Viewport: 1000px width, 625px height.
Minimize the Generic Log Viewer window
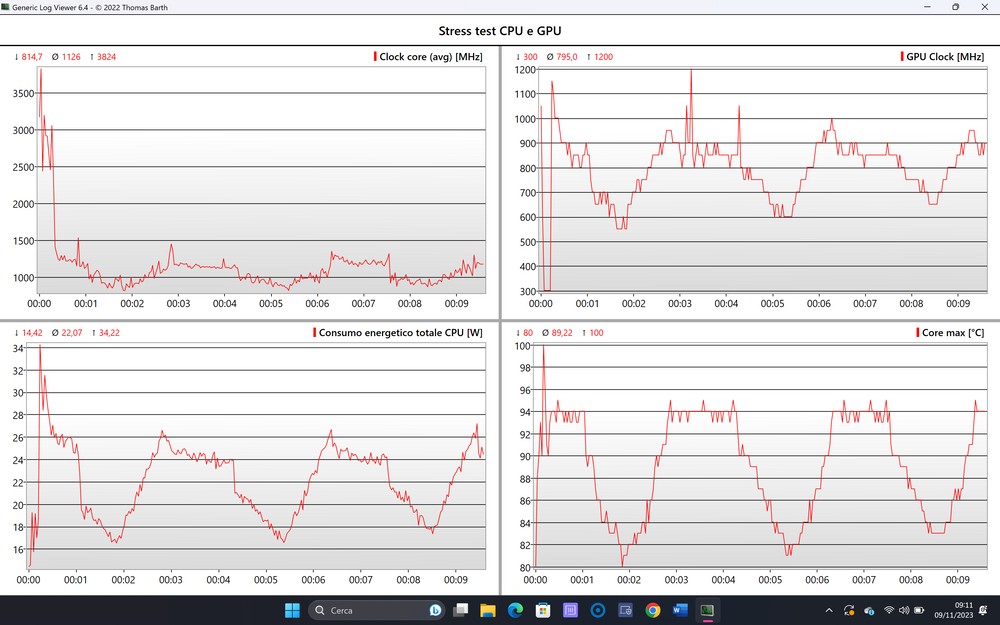(x=926, y=7)
